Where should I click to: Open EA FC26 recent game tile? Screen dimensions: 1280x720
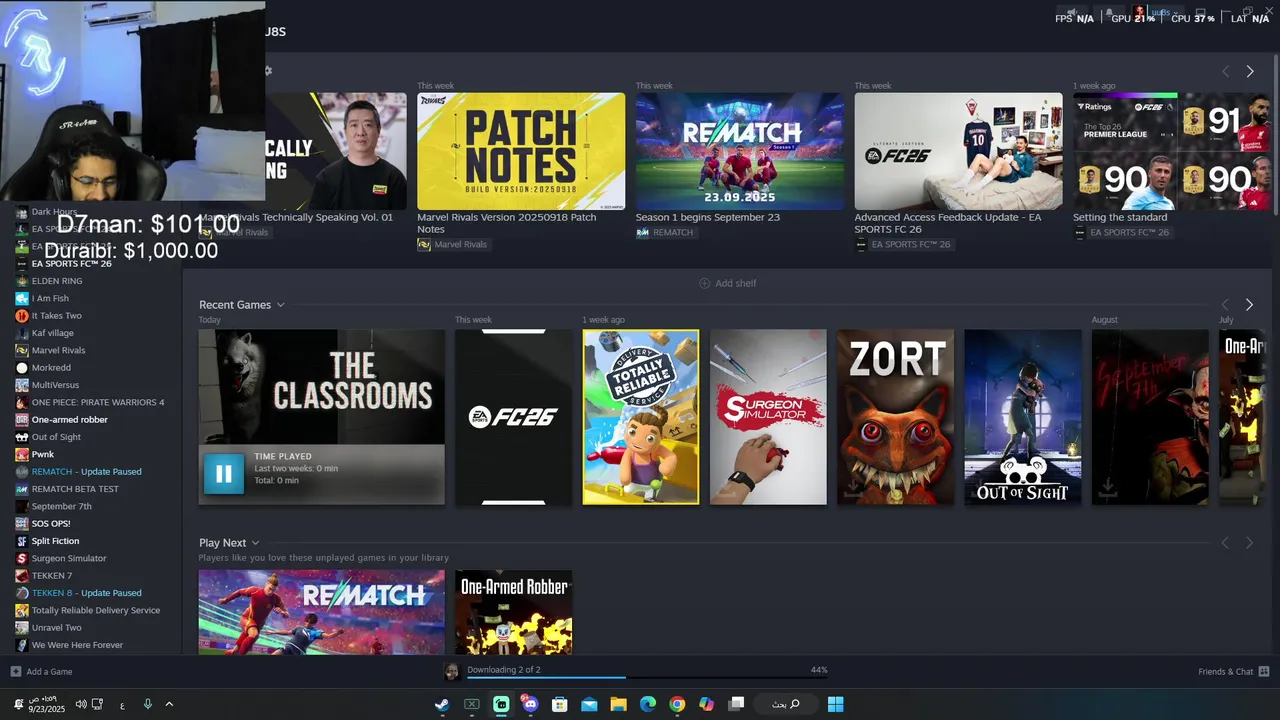(x=513, y=417)
